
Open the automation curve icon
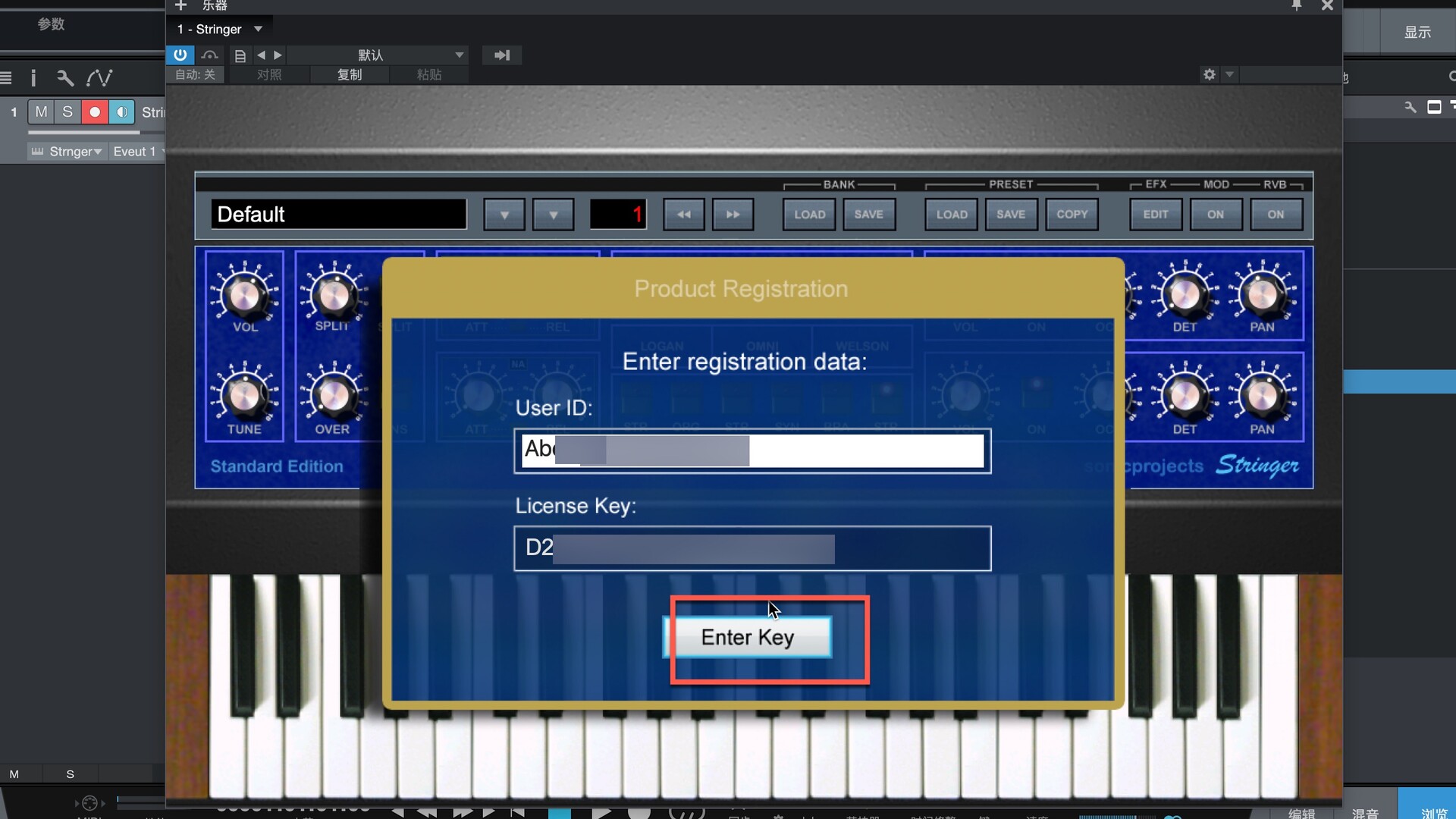pyautogui.click(x=99, y=77)
